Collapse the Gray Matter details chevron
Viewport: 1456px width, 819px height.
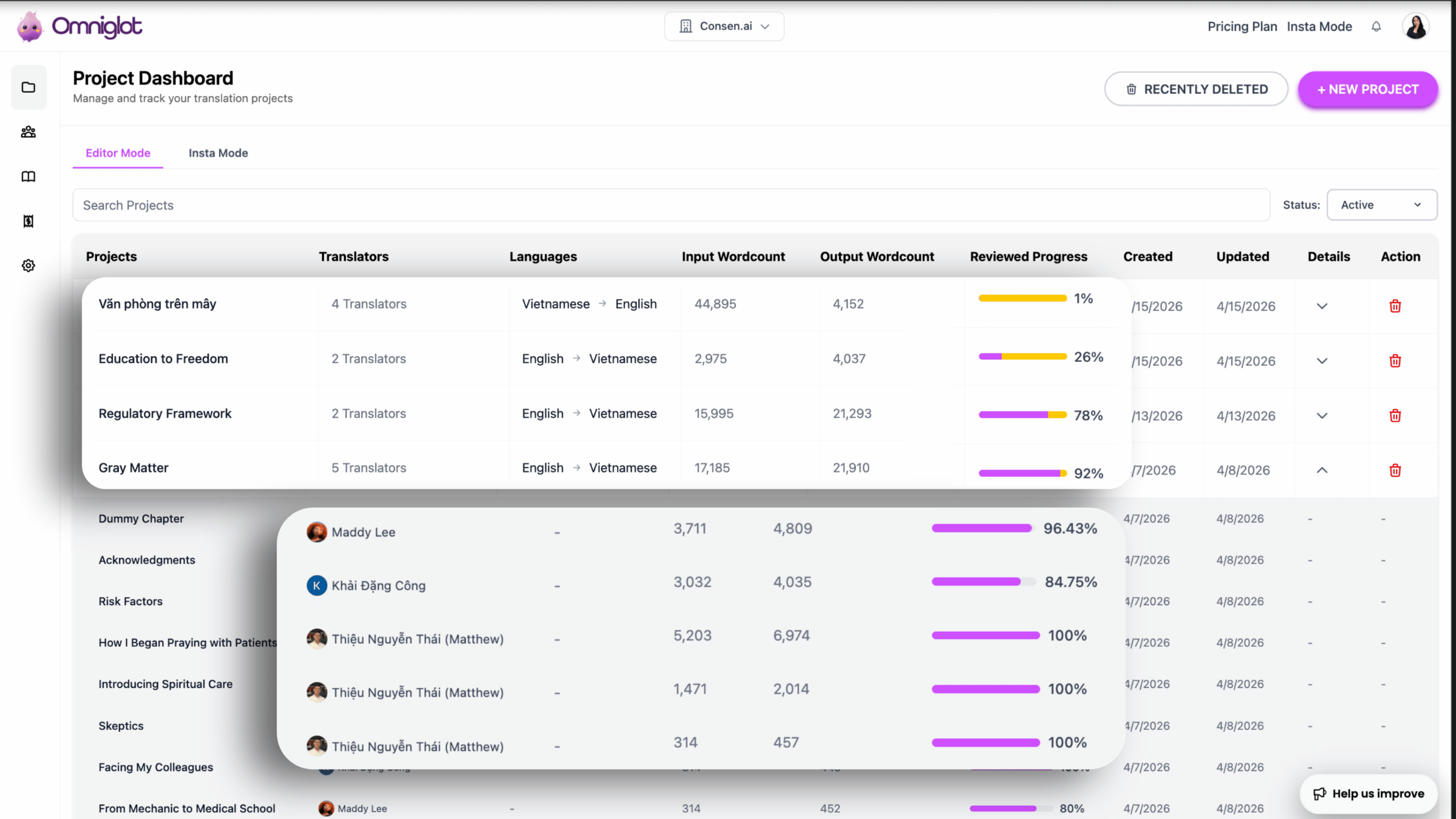click(x=1322, y=470)
